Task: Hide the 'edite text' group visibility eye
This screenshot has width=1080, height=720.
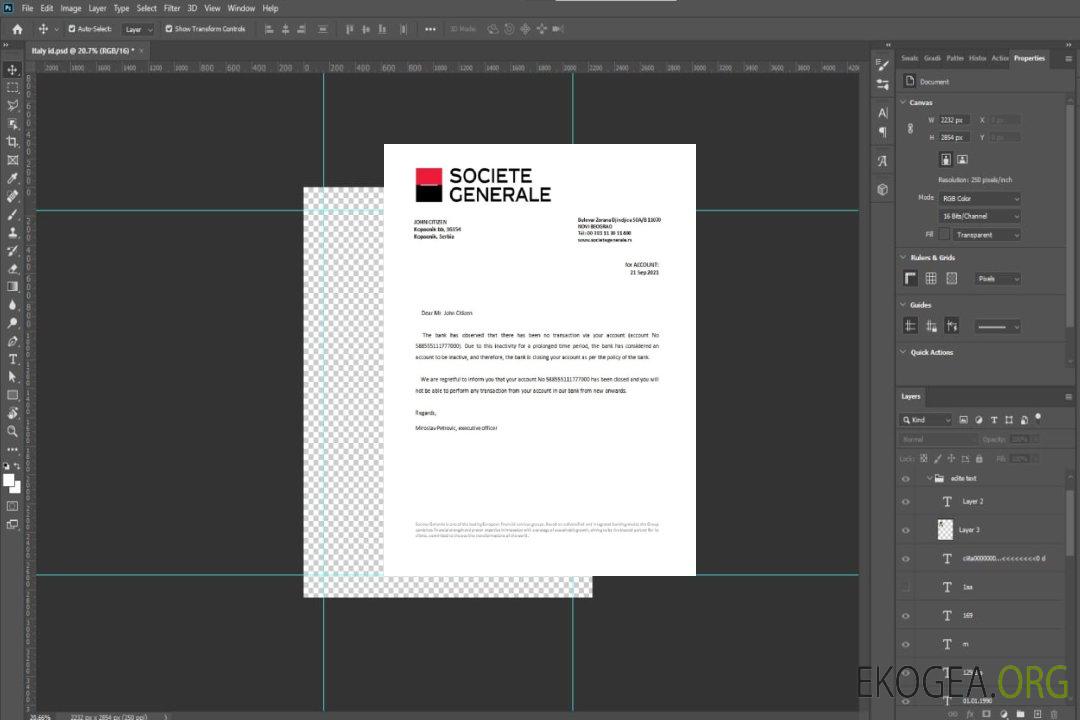Action: [x=906, y=479]
